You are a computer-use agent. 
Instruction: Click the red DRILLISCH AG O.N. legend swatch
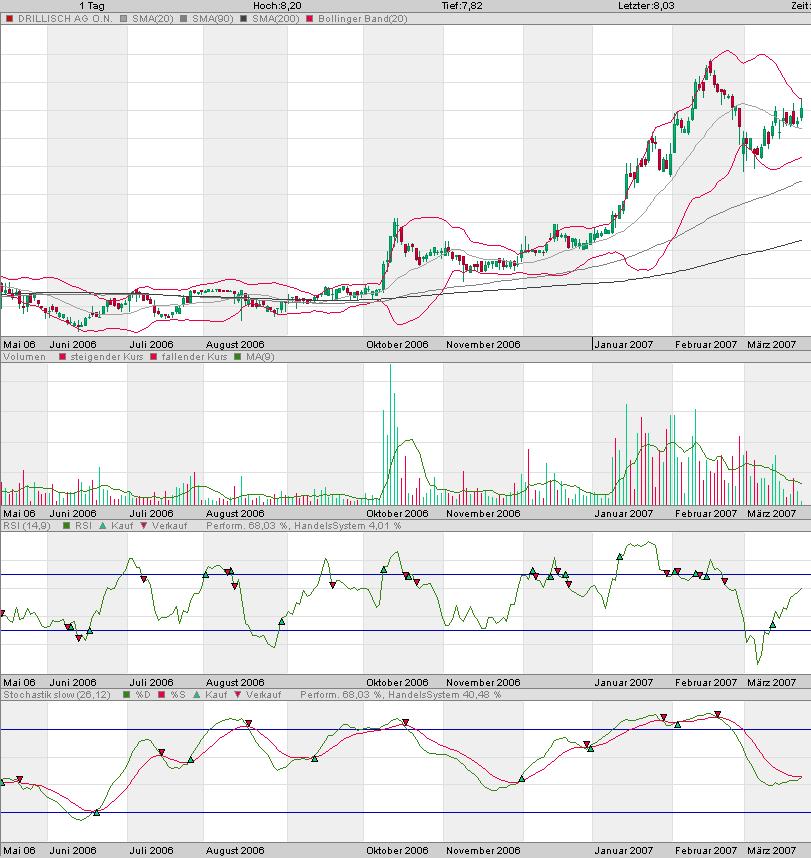[9, 19]
